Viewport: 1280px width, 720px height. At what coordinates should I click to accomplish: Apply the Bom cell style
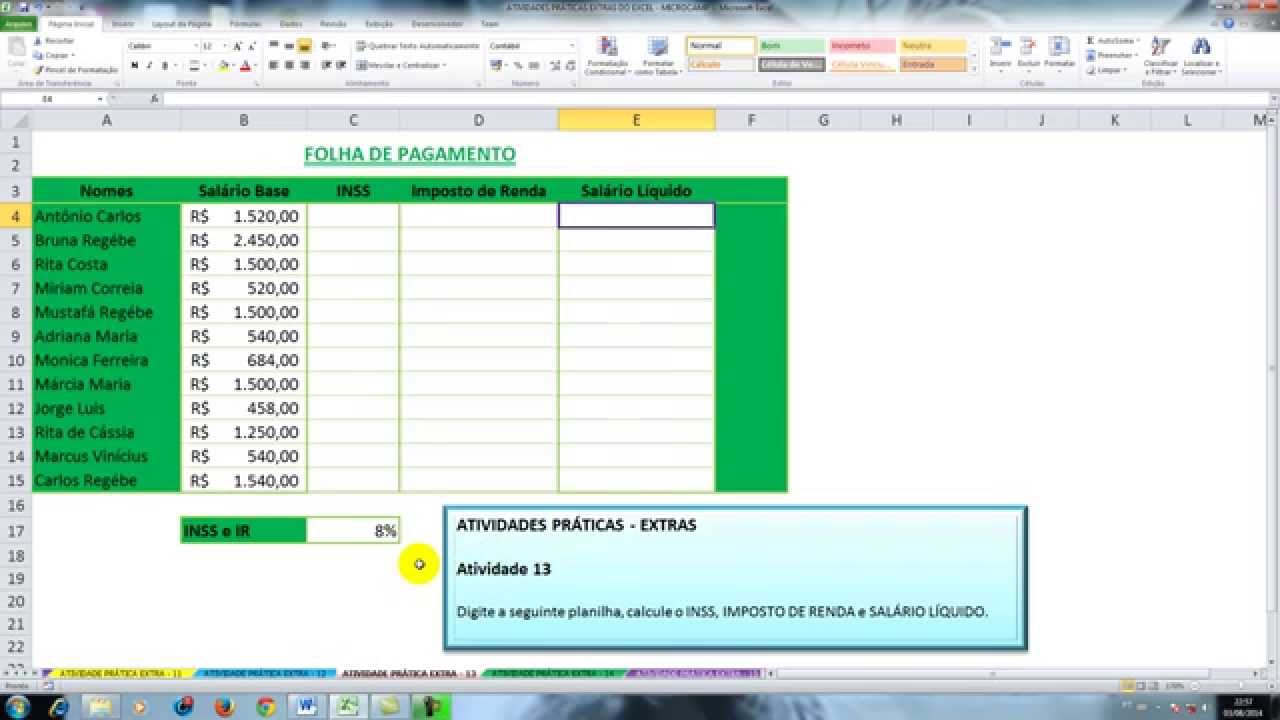coord(791,46)
